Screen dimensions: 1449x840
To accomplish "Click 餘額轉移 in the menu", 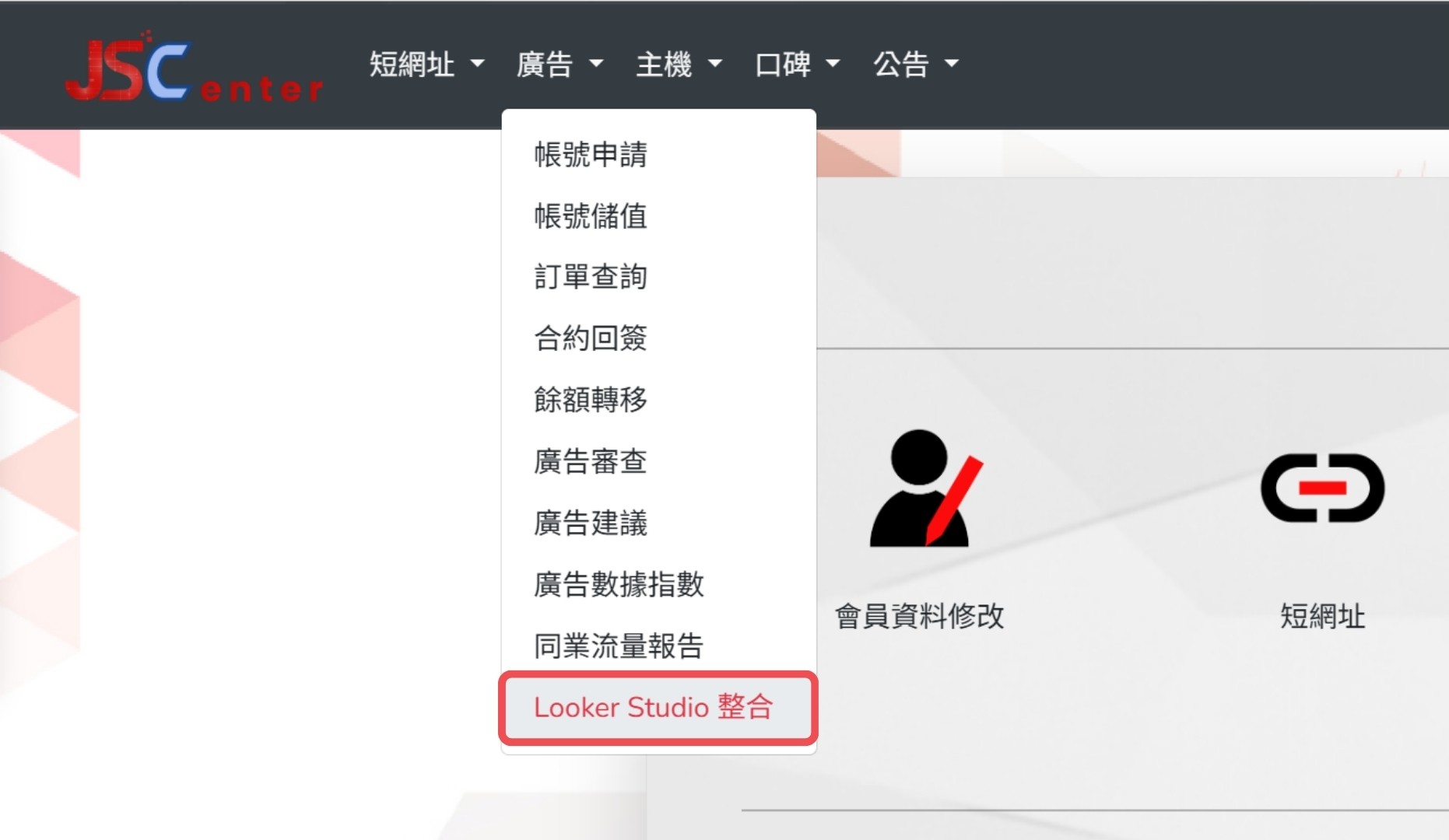I will click(x=591, y=400).
